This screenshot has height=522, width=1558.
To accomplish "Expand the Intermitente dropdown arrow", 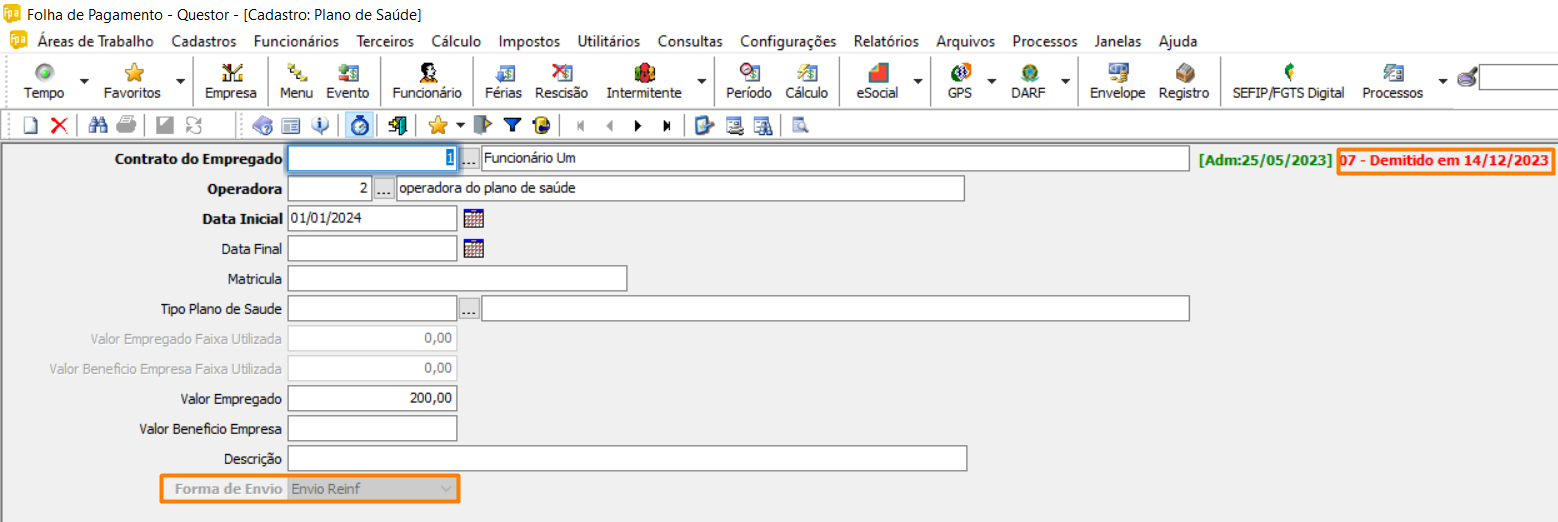I will (x=702, y=81).
